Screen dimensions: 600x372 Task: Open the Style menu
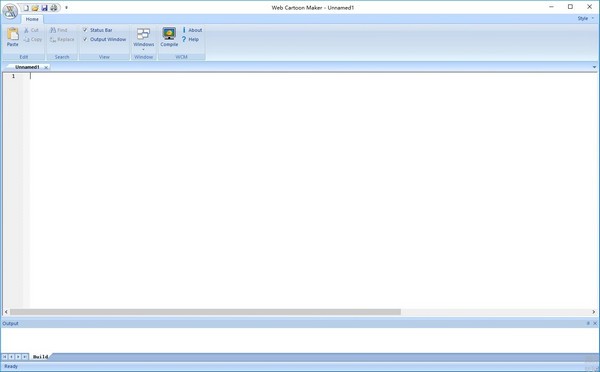(586, 18)
